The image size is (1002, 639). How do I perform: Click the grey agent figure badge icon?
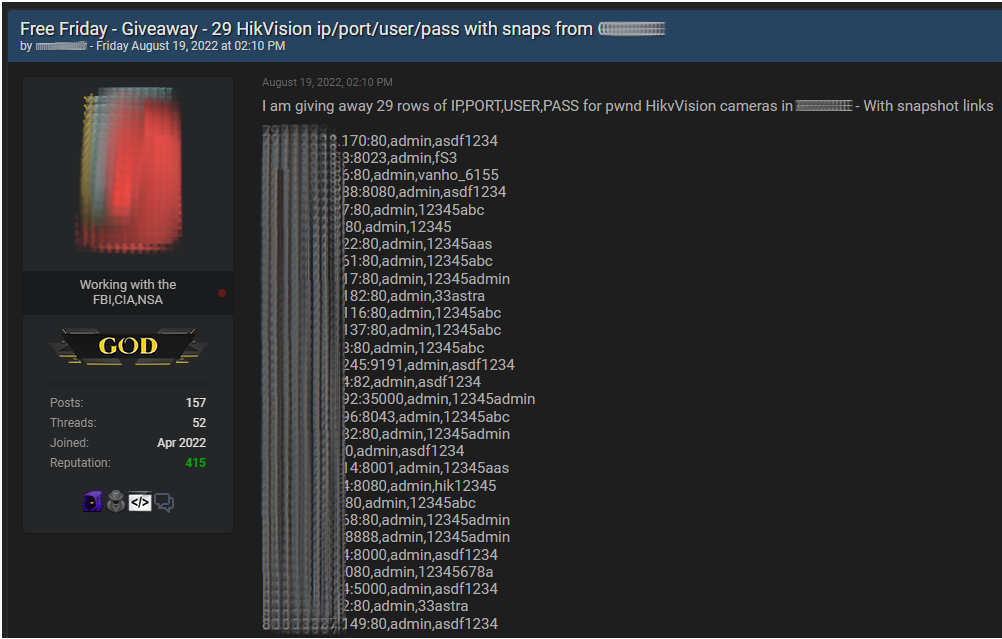pyautogui.click(x=116, y=502)
